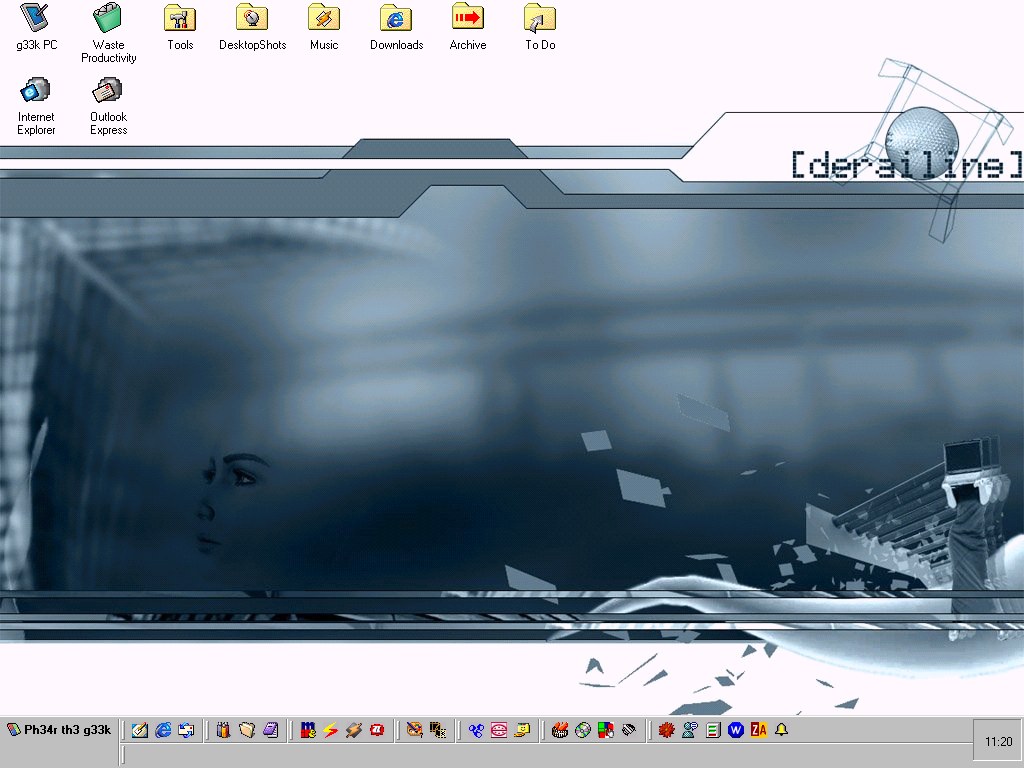Click Internet Explorer in Quick Launch bar

(163, 731)
